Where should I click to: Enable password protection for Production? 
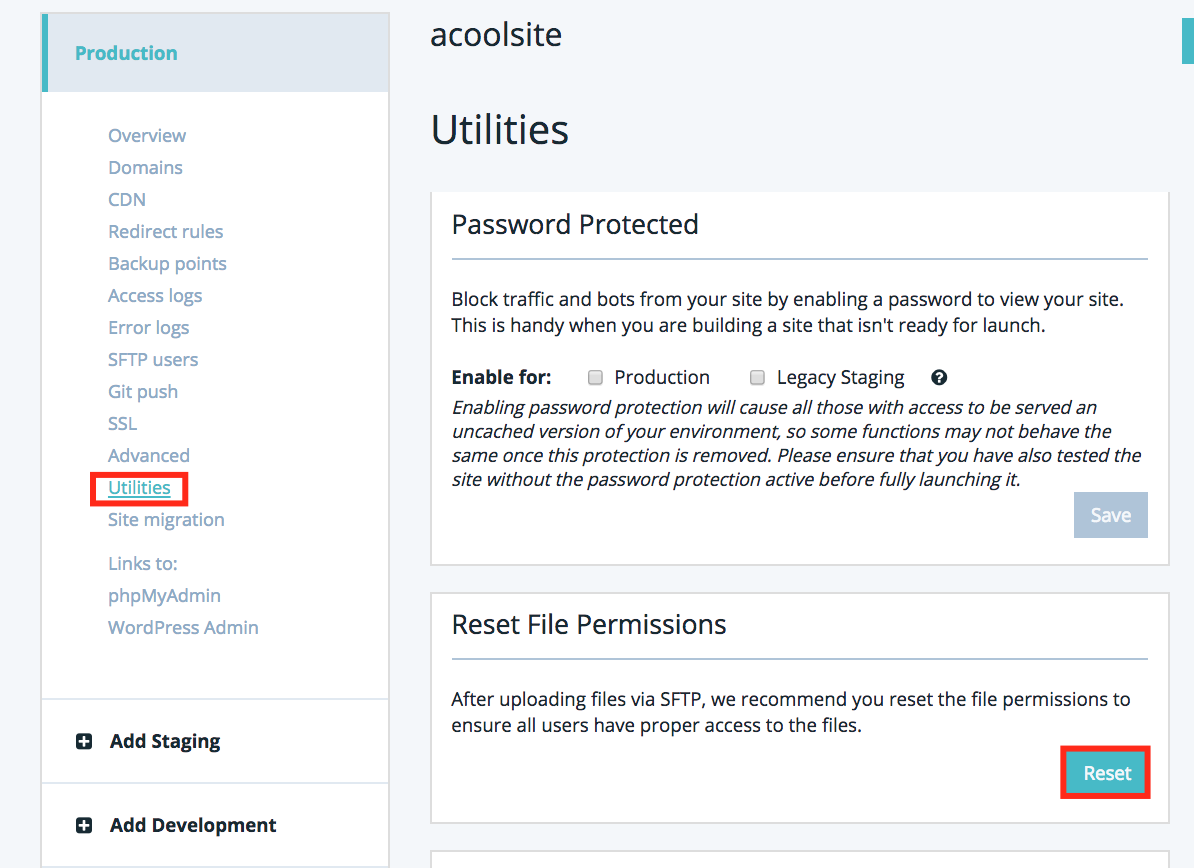596,378
